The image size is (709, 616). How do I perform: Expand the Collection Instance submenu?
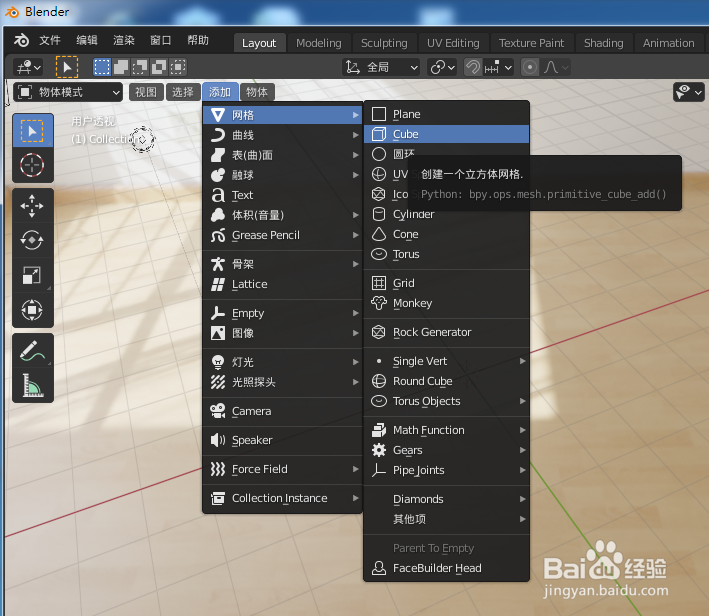[282, 498]
